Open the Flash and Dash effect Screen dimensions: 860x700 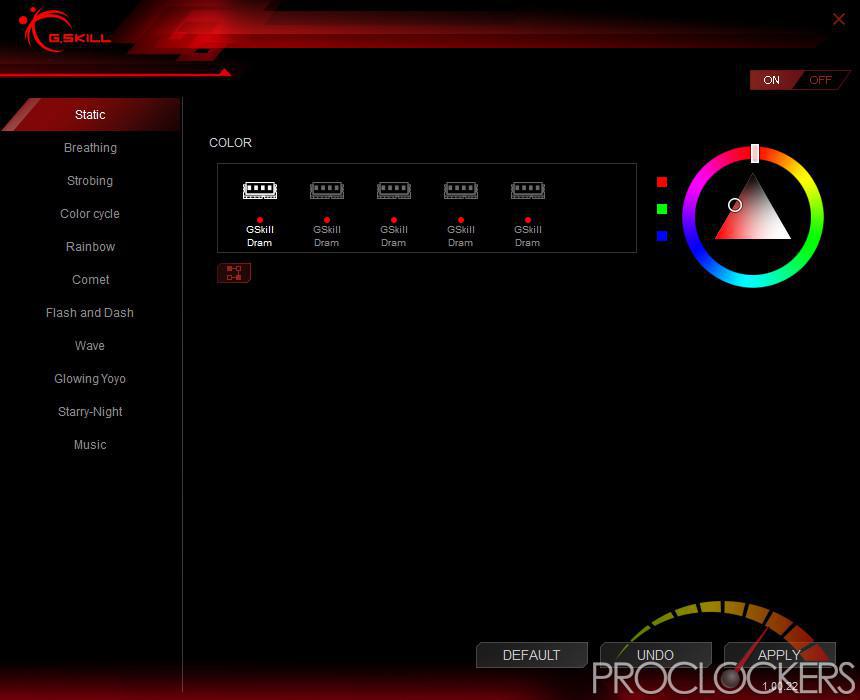click(x=90, y=313)
